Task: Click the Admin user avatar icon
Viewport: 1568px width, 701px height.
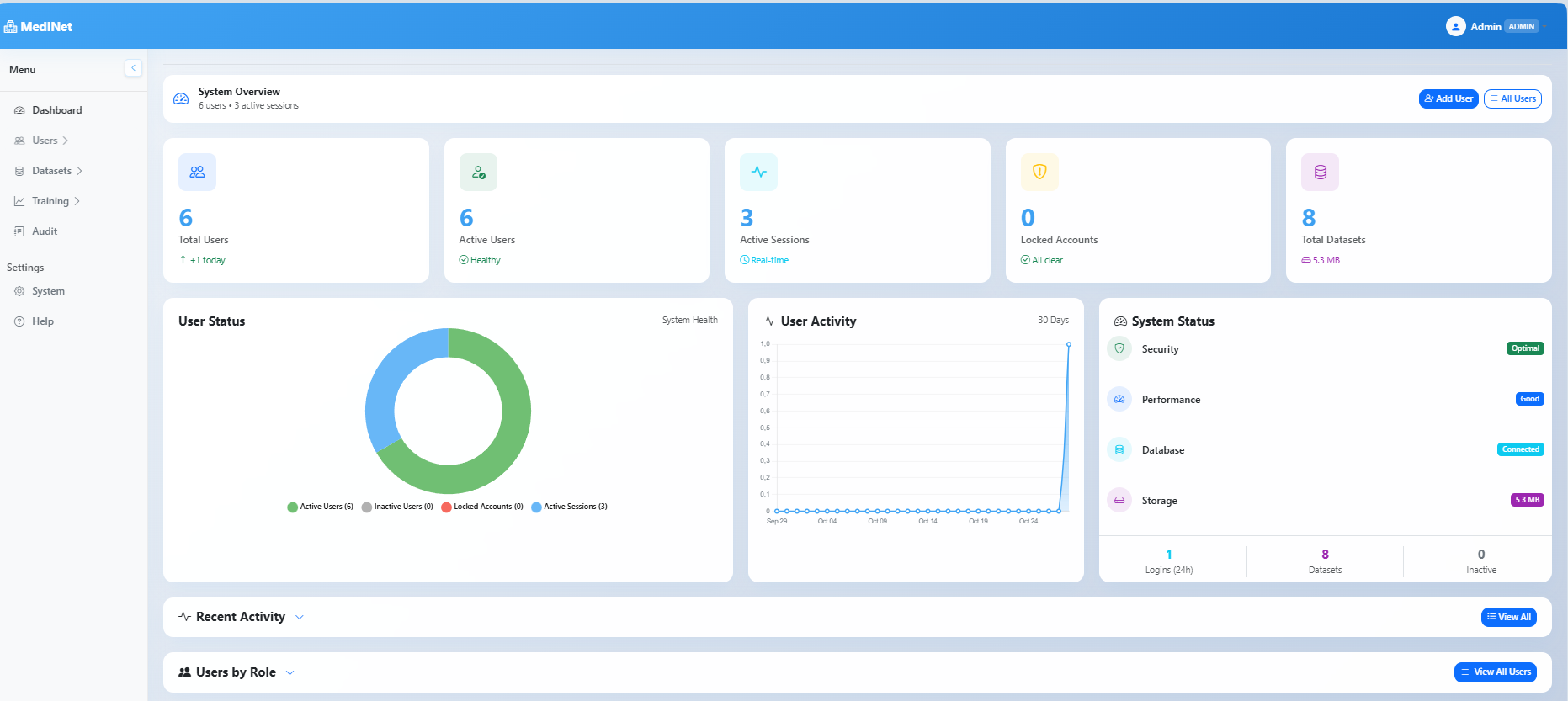Action: 1455,27
